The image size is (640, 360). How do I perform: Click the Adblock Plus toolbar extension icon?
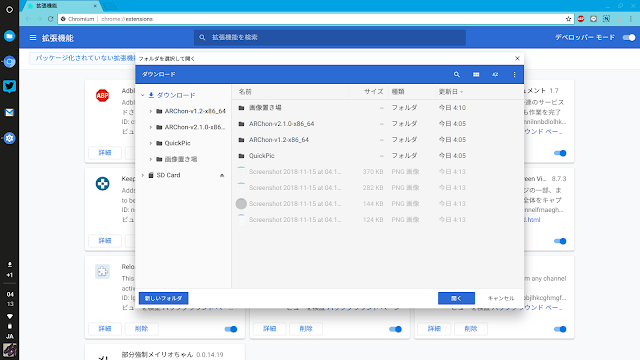pyautogui.click(x=581, y=19)
